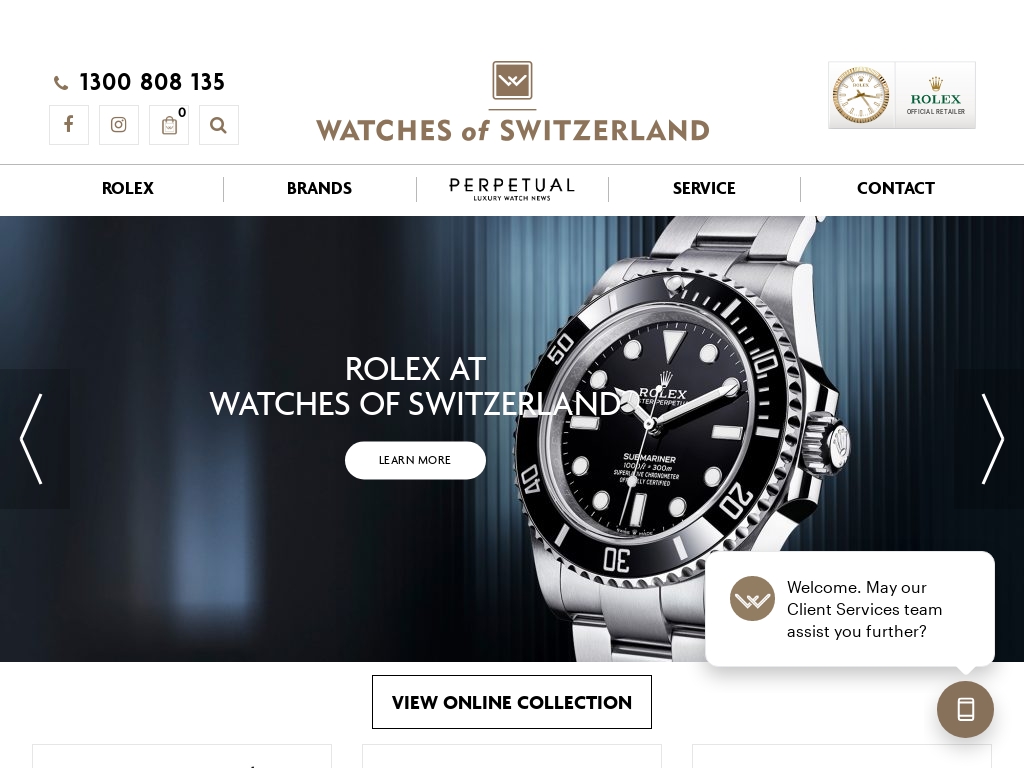Open the Facebook page icon
The width and height of the screenshot is (1024, 768).
coord(69,125)
